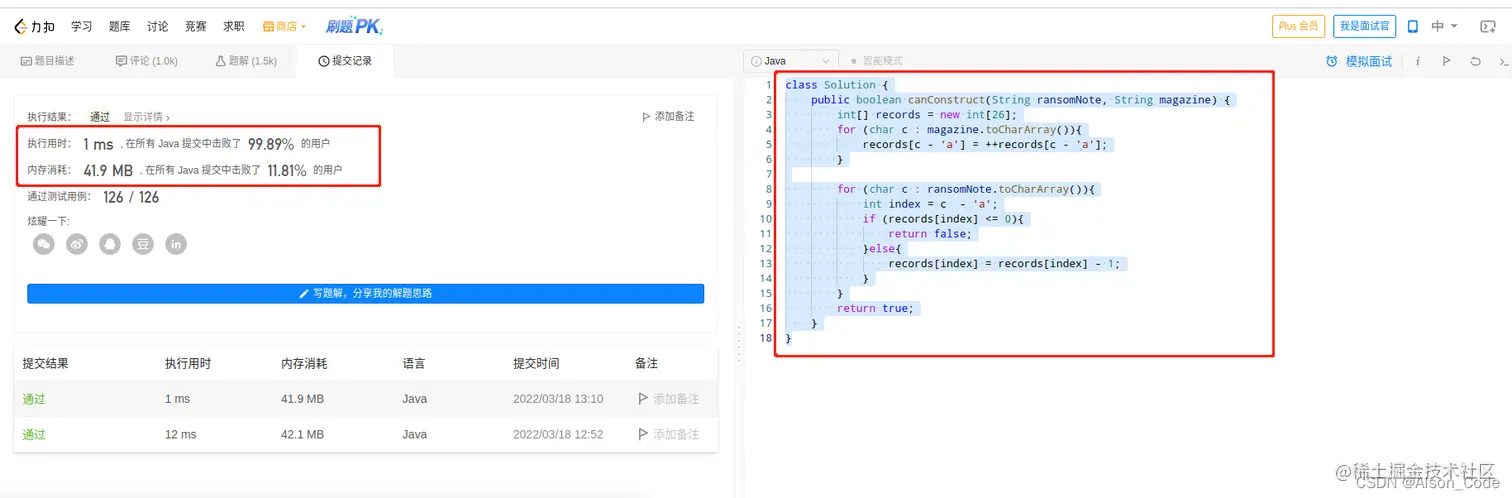Expand 显示详情 result details
This screenshot has height=498, width=1512.
tap(146, 117)
